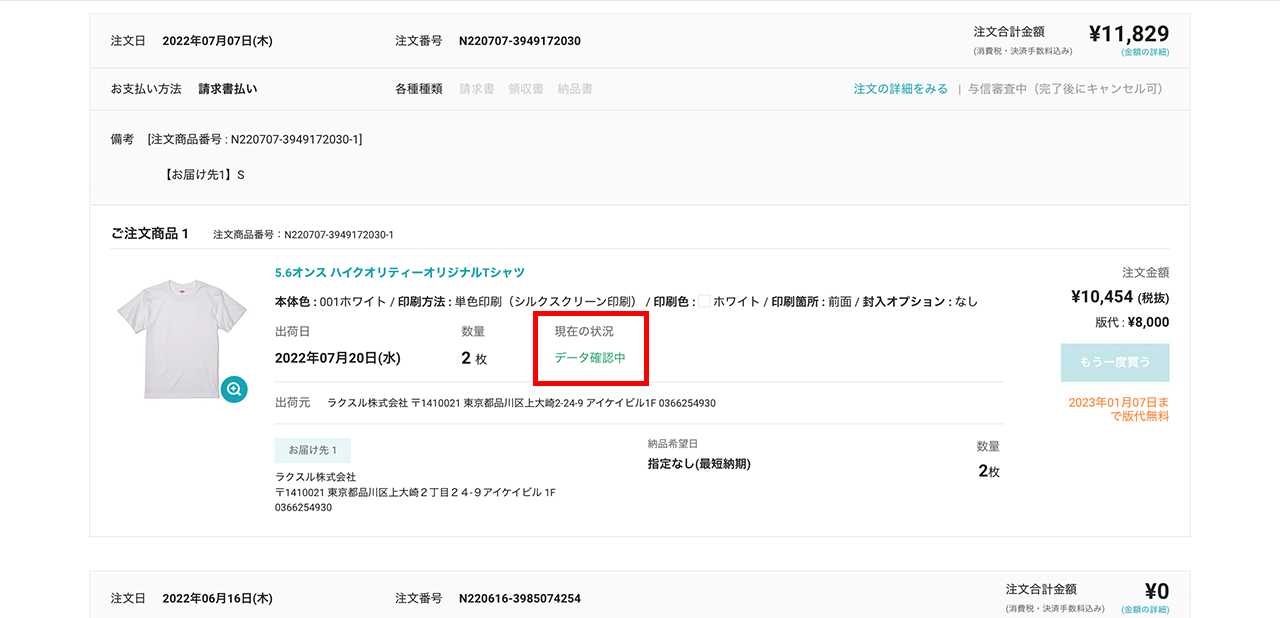Click 注文の詳細をみる link
The width and height of the screenshot is (1280, 618).
point(900,89)
